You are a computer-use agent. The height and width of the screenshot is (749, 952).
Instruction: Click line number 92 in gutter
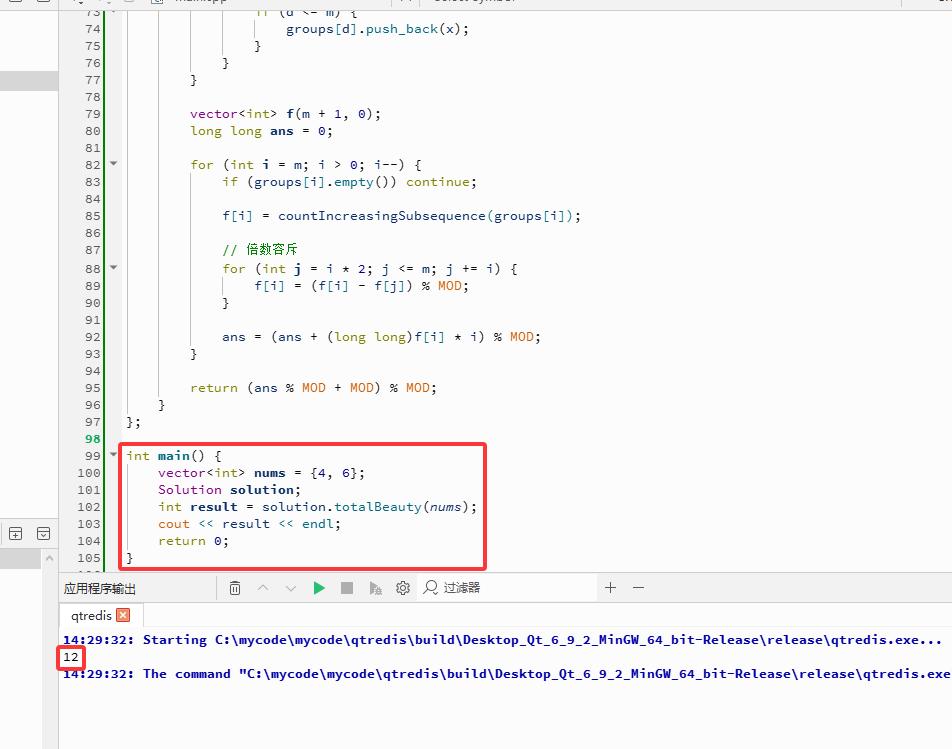coord(92,337)
